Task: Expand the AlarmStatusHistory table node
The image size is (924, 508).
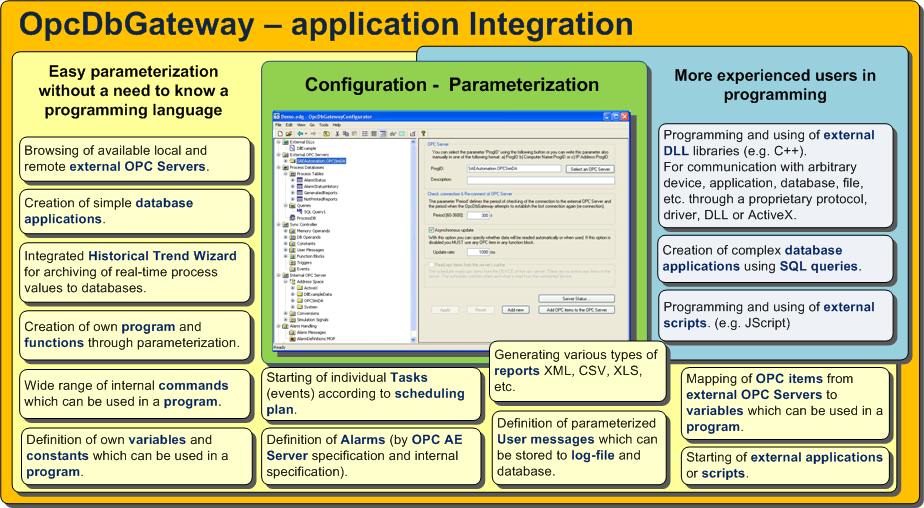Action: [x=292, y=186]
